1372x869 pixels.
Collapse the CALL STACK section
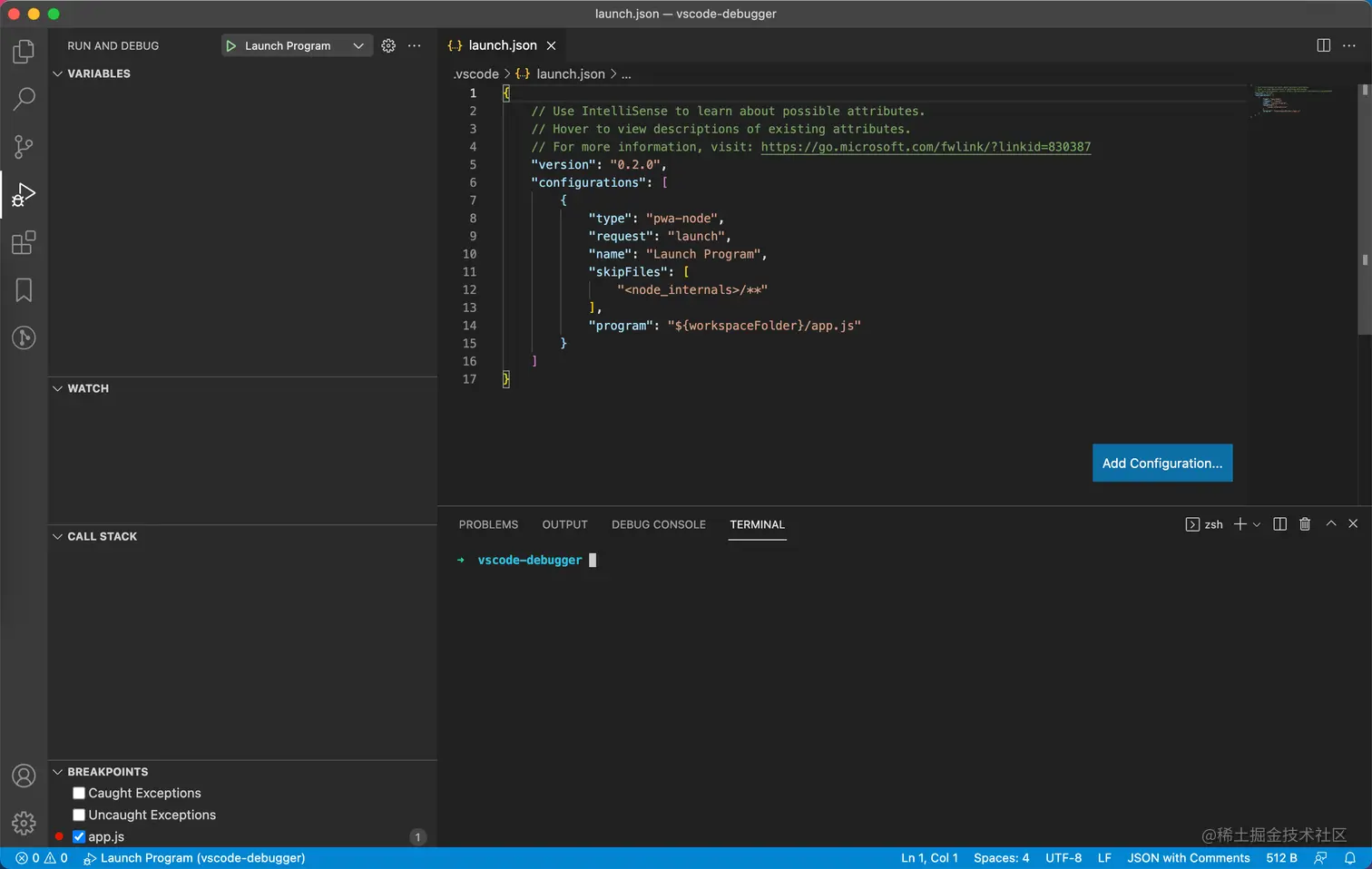coord(58,537)
